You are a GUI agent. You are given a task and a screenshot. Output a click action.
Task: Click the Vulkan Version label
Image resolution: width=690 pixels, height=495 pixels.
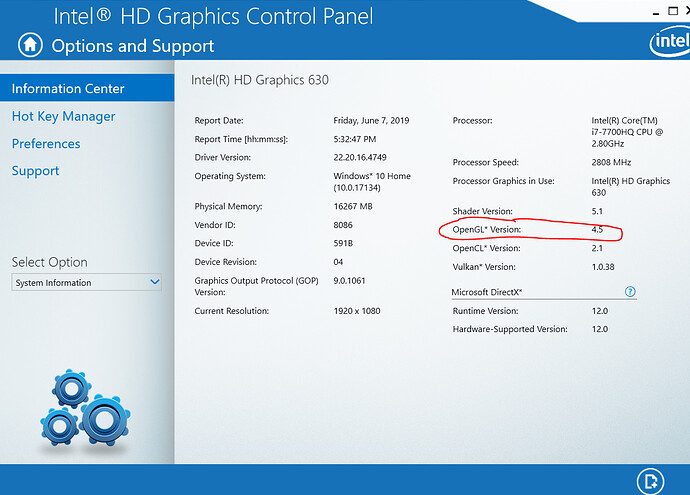(x=484, y=267)
